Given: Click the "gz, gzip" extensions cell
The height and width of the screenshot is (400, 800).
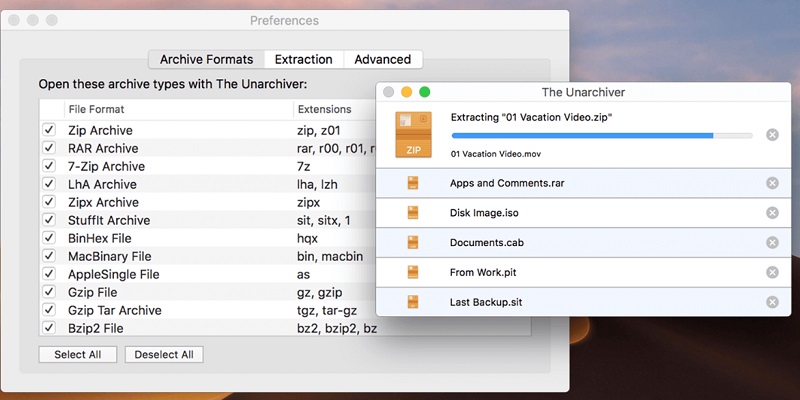Looking at the screenshot, I should pos(320,292).
